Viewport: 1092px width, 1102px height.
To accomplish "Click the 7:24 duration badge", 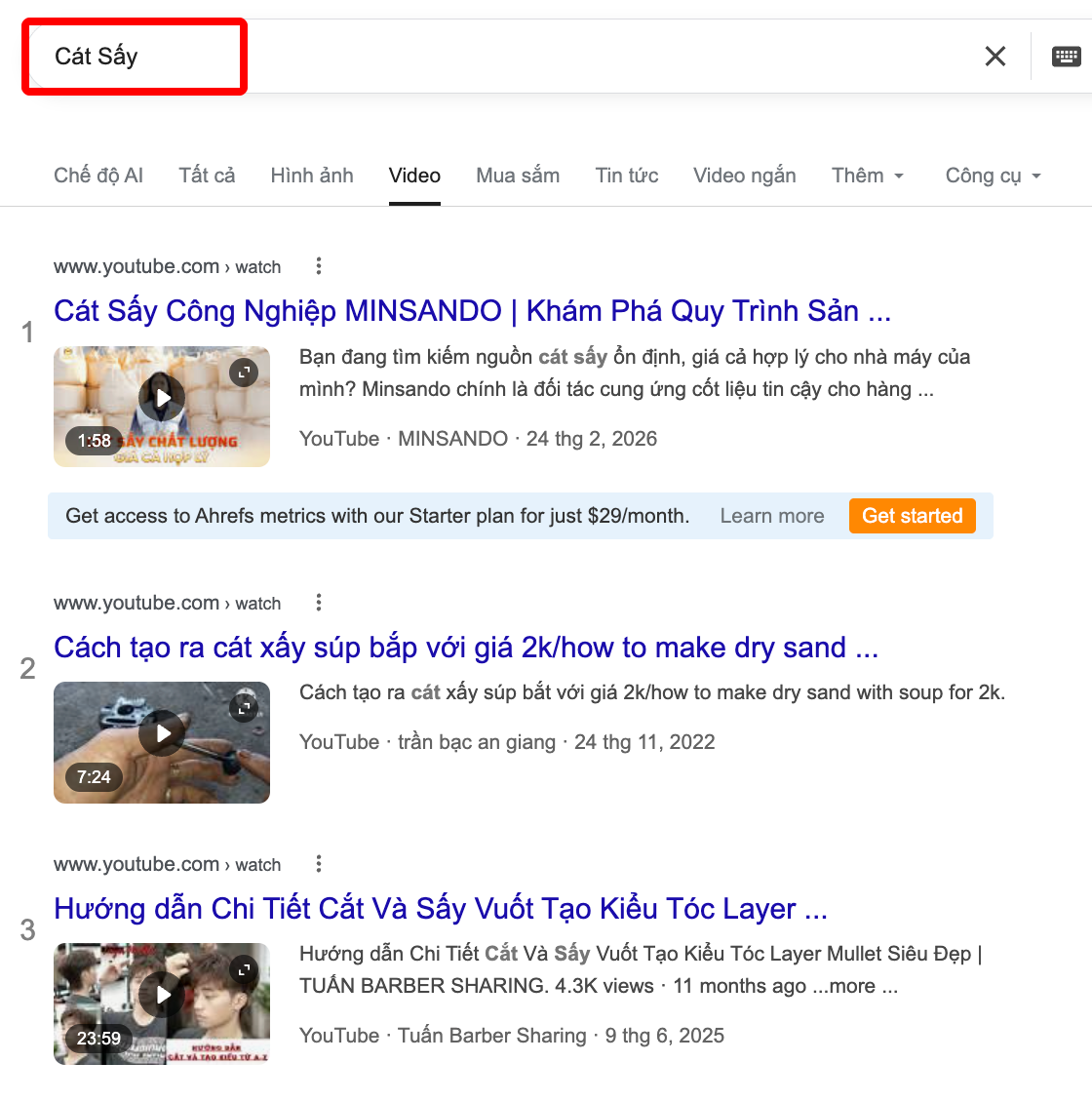I will click(94, 776).
